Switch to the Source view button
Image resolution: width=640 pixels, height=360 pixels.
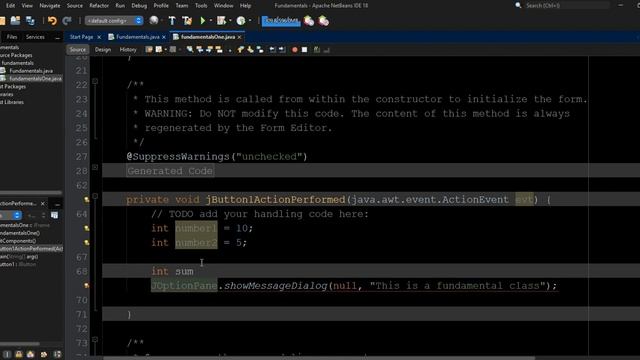(78, 49)
